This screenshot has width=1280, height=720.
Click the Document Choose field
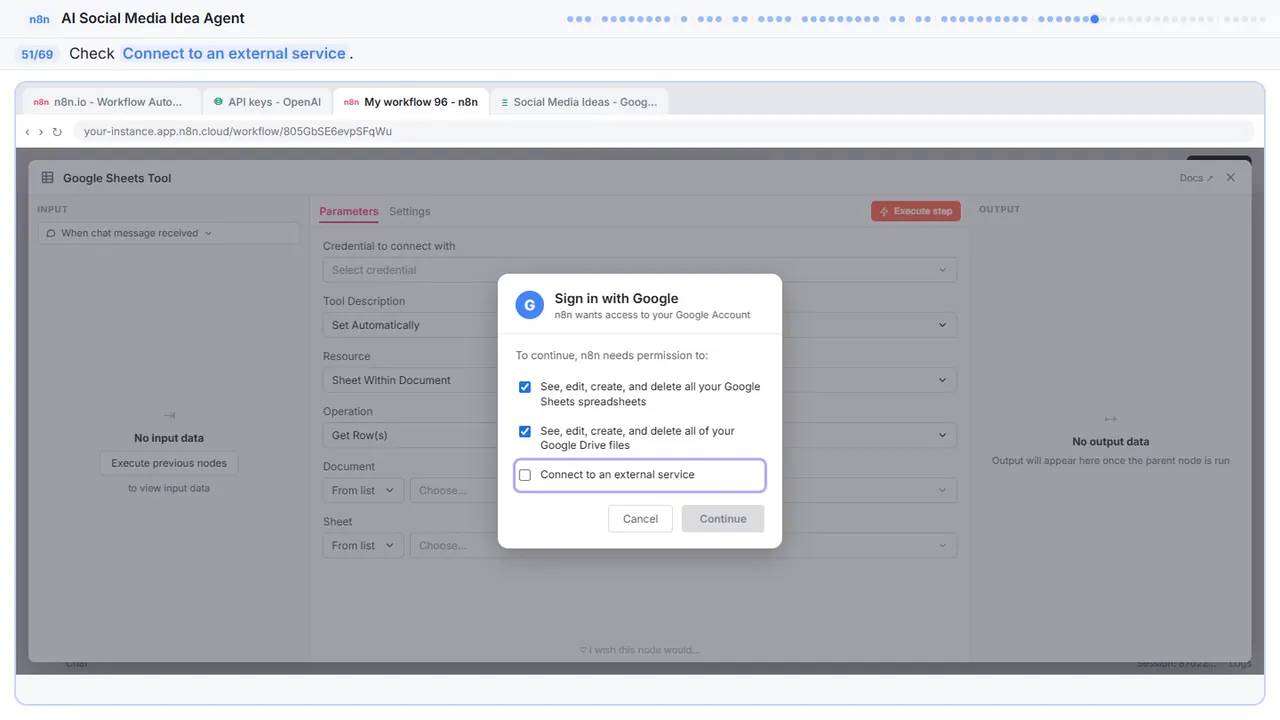point(683,491)
